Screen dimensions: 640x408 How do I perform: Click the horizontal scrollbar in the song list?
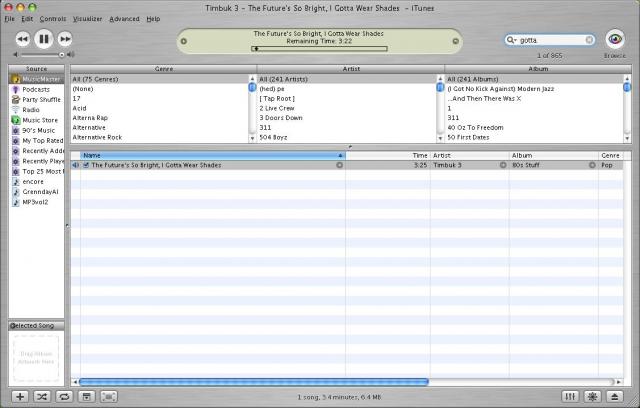[253, 382]
